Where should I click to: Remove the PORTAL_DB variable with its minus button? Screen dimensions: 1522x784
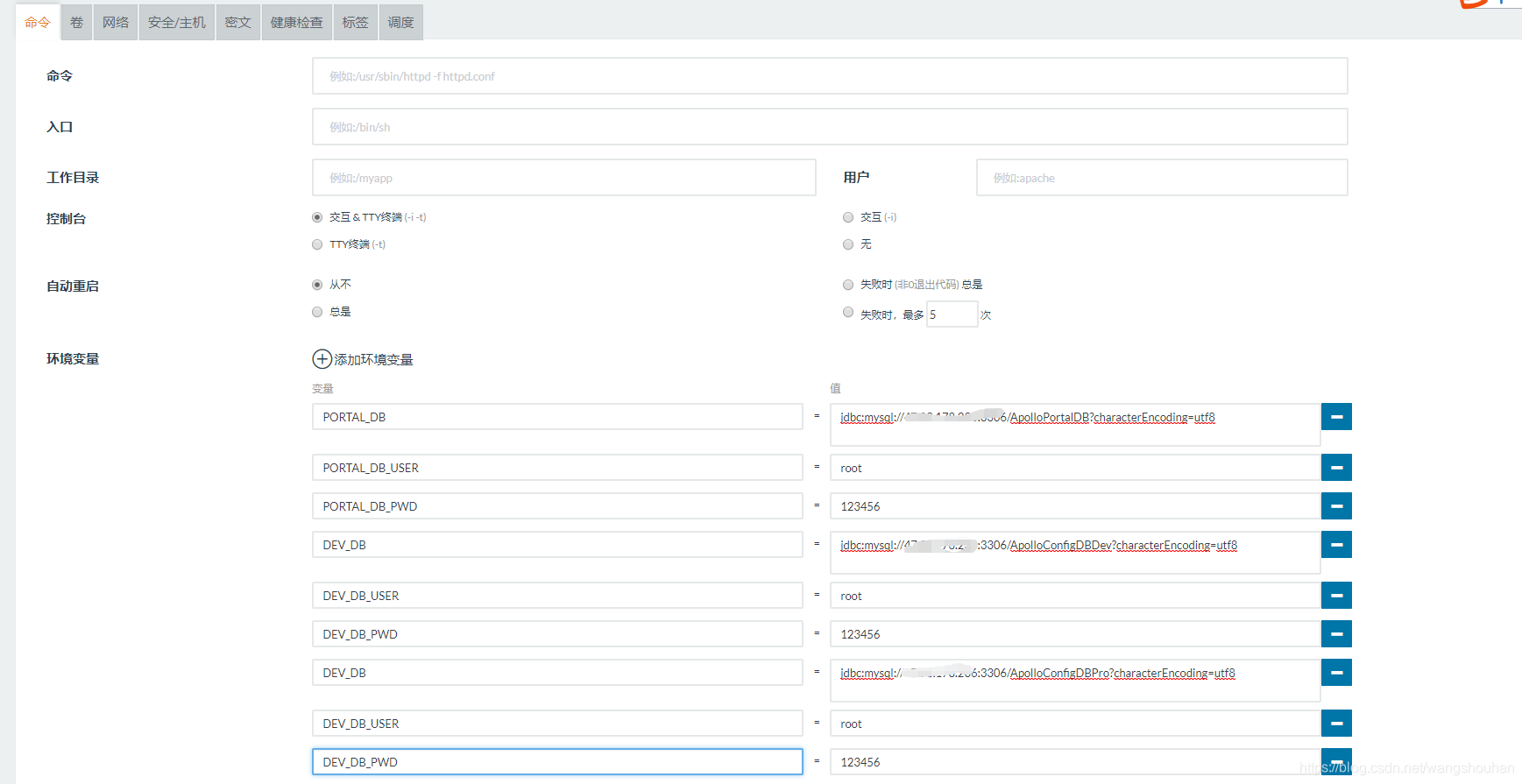(x=1336, y=417)
